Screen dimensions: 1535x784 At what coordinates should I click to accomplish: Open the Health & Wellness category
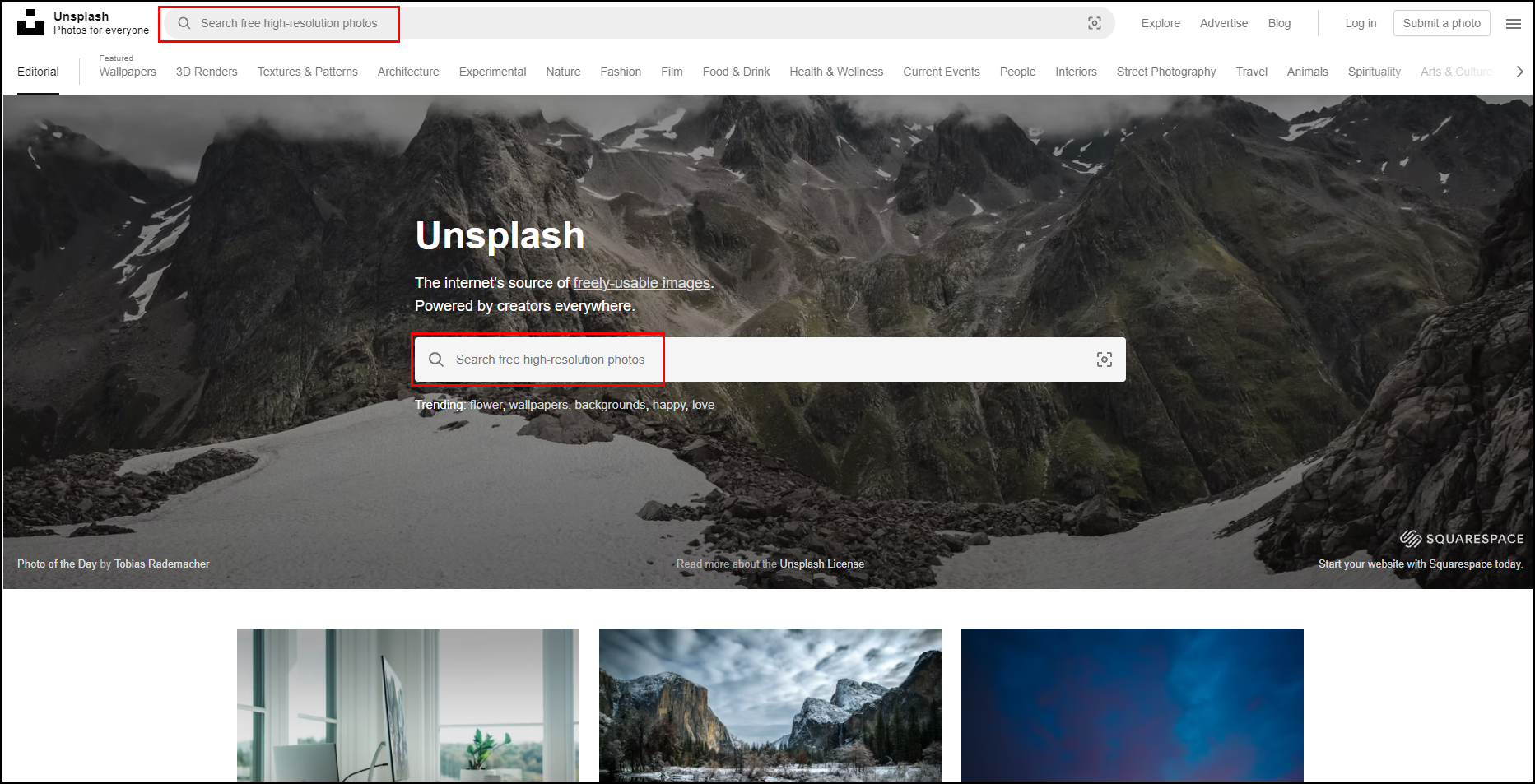pyautogui.click(x=836, y=72)
